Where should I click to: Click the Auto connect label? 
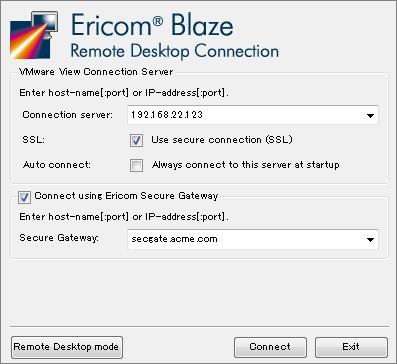57,165
